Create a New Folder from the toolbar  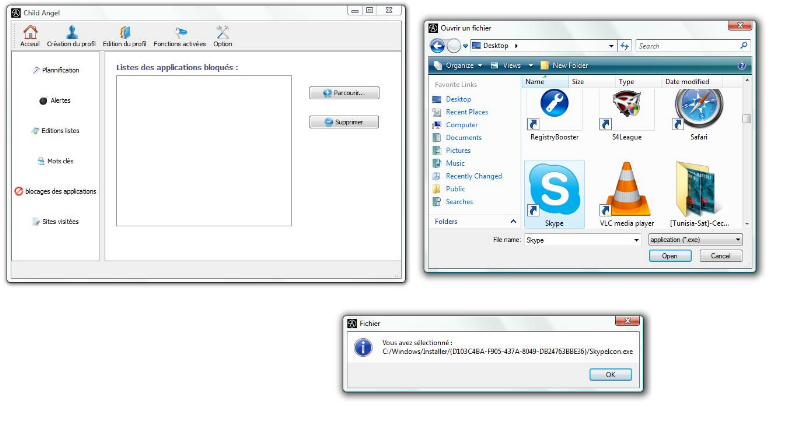[x=564, y=65]
